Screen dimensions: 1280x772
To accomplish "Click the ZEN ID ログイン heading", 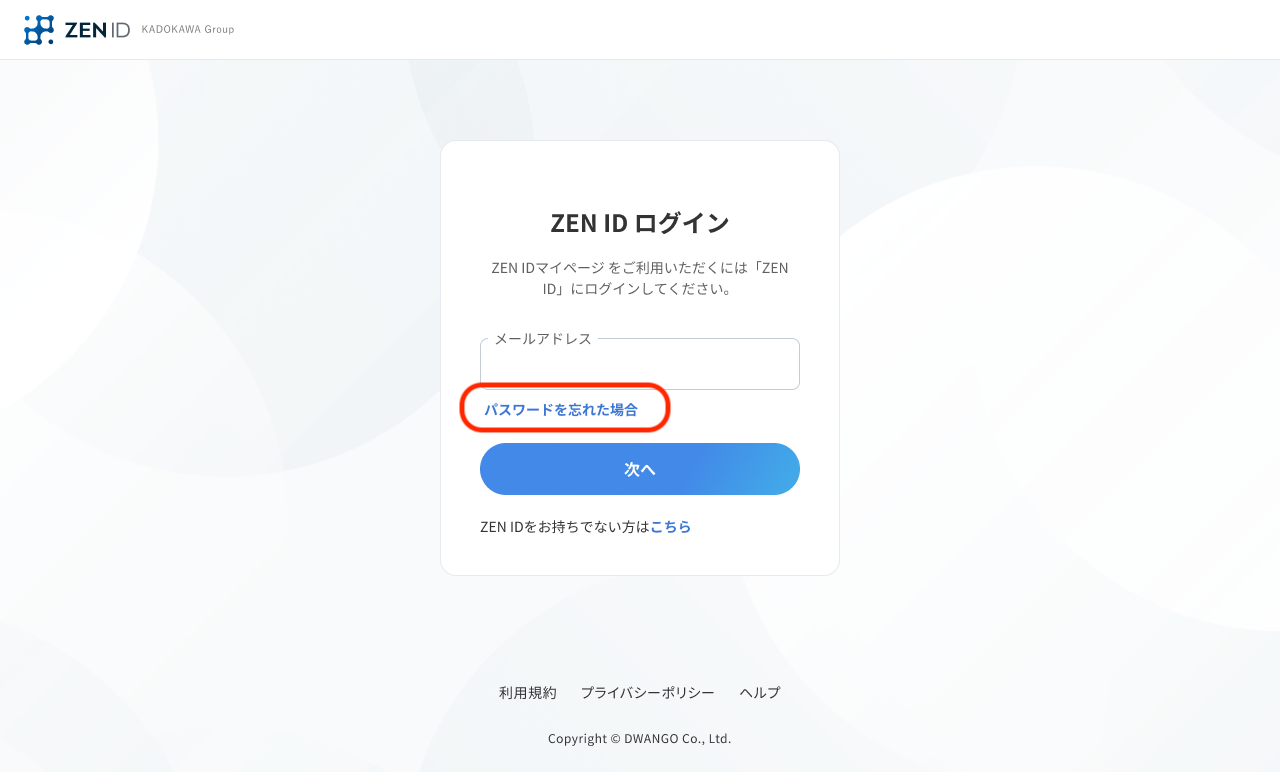I will pyautogui.click(x=639, y=222).
